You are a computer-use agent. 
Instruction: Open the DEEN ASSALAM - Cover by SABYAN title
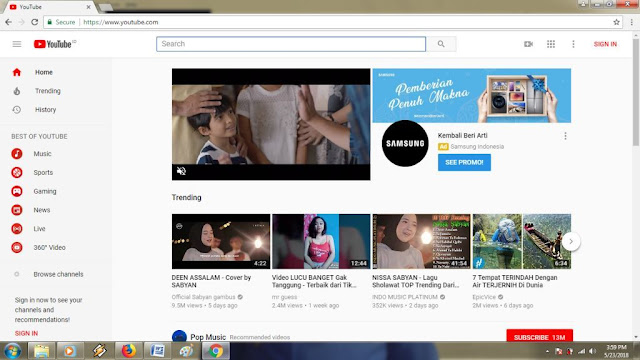[211, 281]
